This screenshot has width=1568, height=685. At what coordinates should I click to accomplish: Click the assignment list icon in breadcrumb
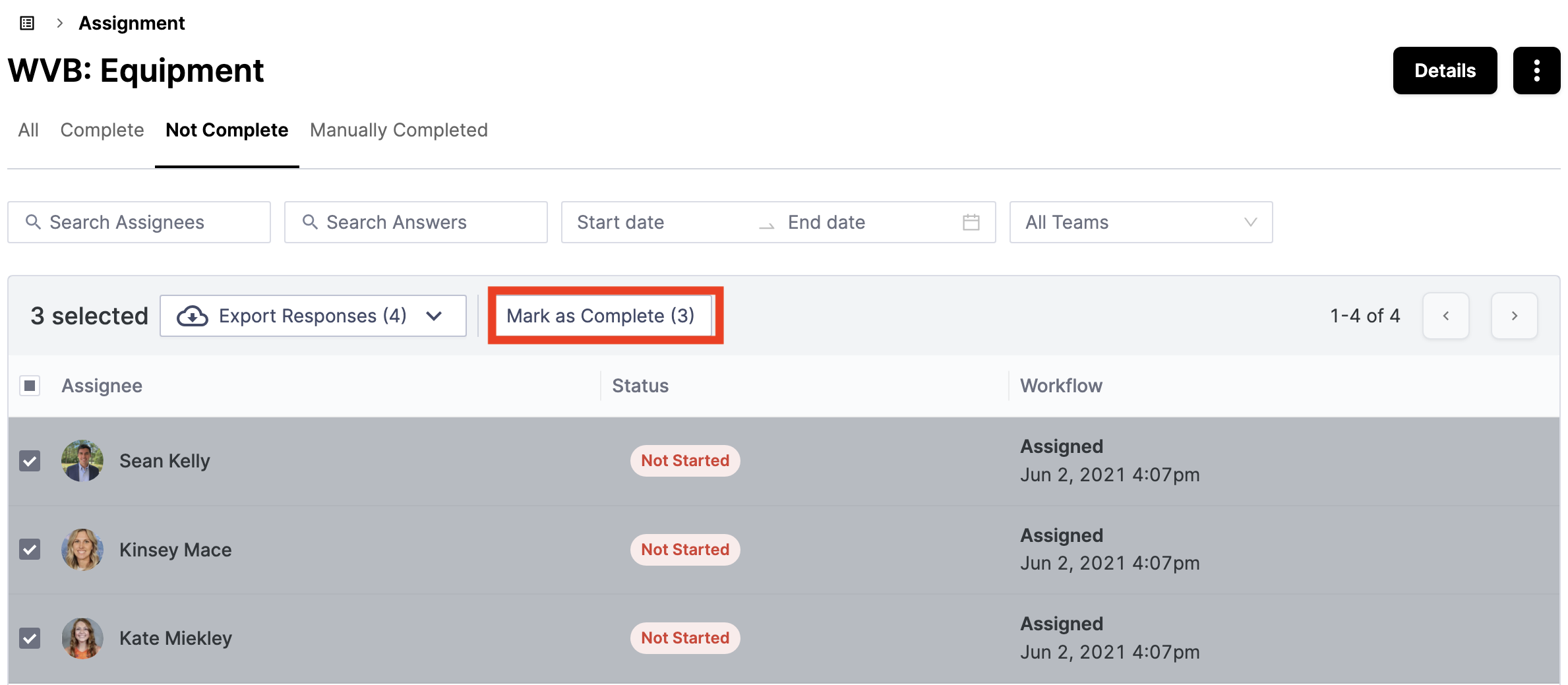(x=27, y=24)
